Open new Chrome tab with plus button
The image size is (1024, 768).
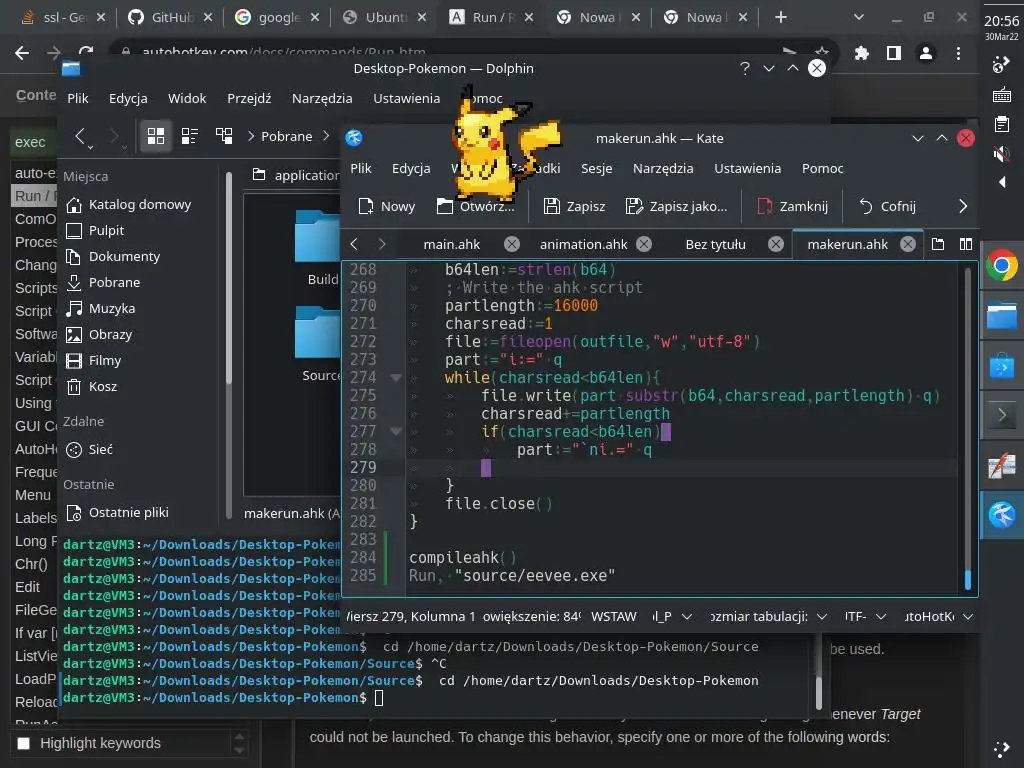[780, 18]
